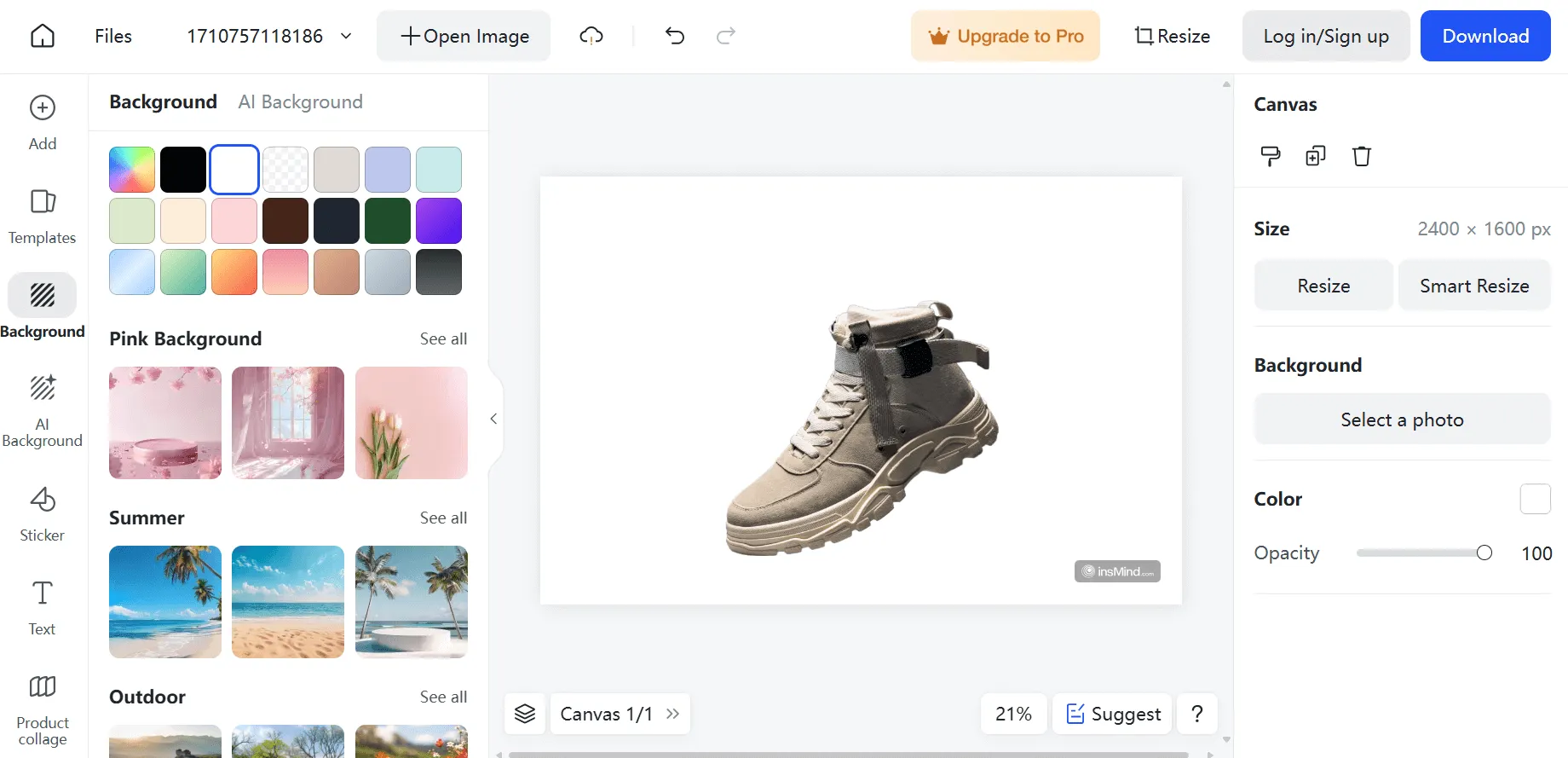Collapse the left panel with the arrow handle

[494, 419]
